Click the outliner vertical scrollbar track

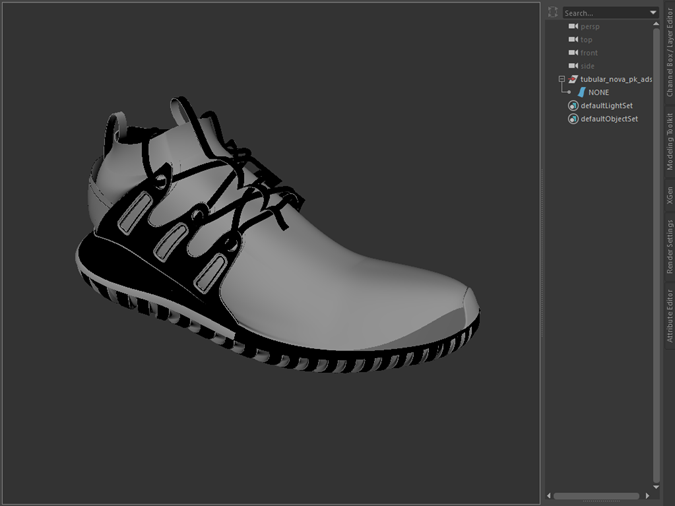click(656, 256)
